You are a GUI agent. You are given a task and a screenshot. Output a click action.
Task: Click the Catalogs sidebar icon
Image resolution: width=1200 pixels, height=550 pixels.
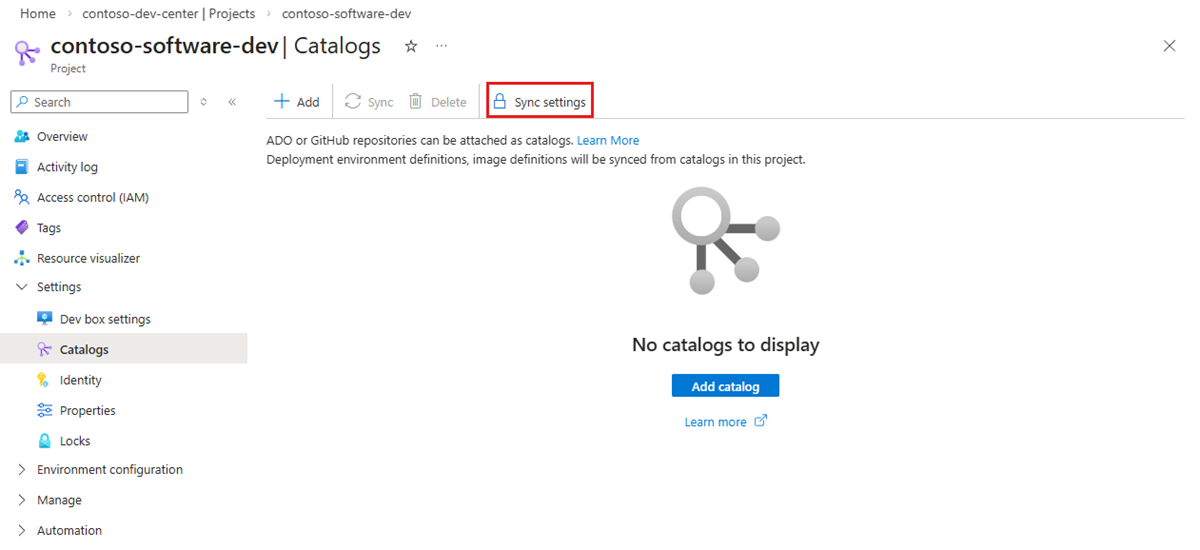[45, 350]
